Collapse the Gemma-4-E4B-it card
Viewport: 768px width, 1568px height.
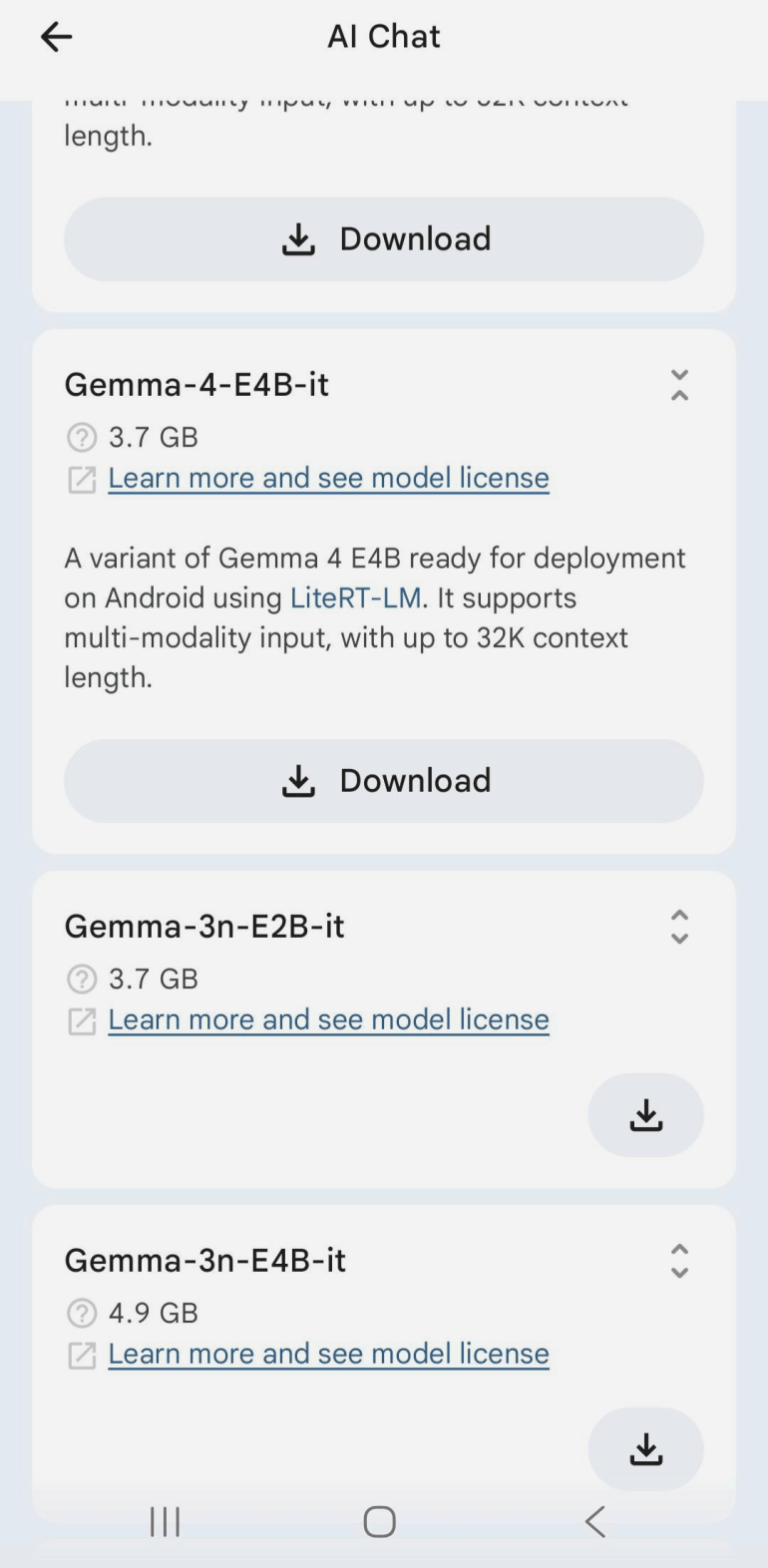click(x=679, y=385)
